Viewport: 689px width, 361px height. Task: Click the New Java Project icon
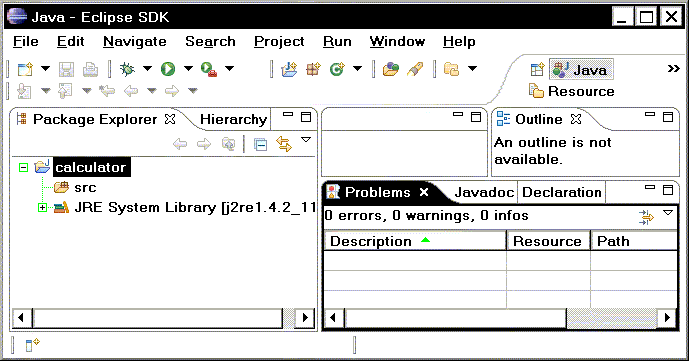[289, 69]
